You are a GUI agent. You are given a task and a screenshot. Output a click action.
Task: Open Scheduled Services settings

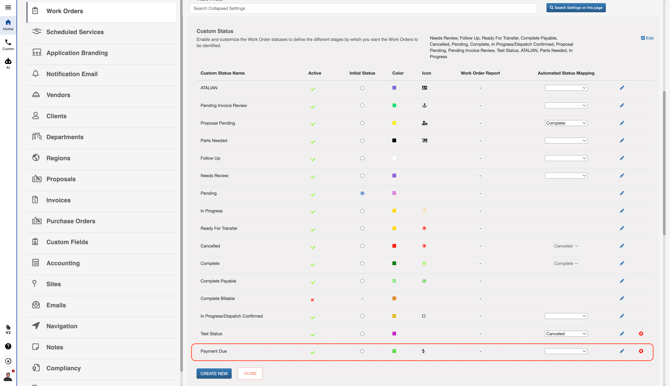[101, 32]
